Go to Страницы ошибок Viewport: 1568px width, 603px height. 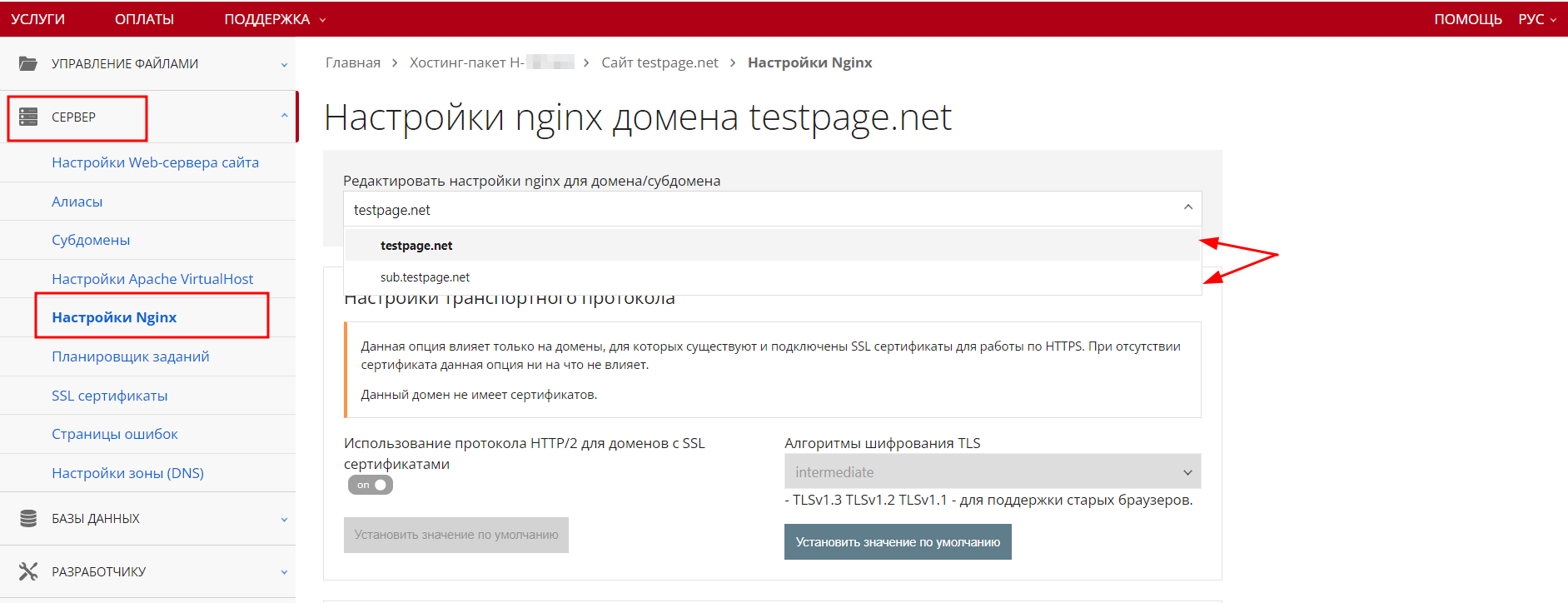(x=114, y=434)
